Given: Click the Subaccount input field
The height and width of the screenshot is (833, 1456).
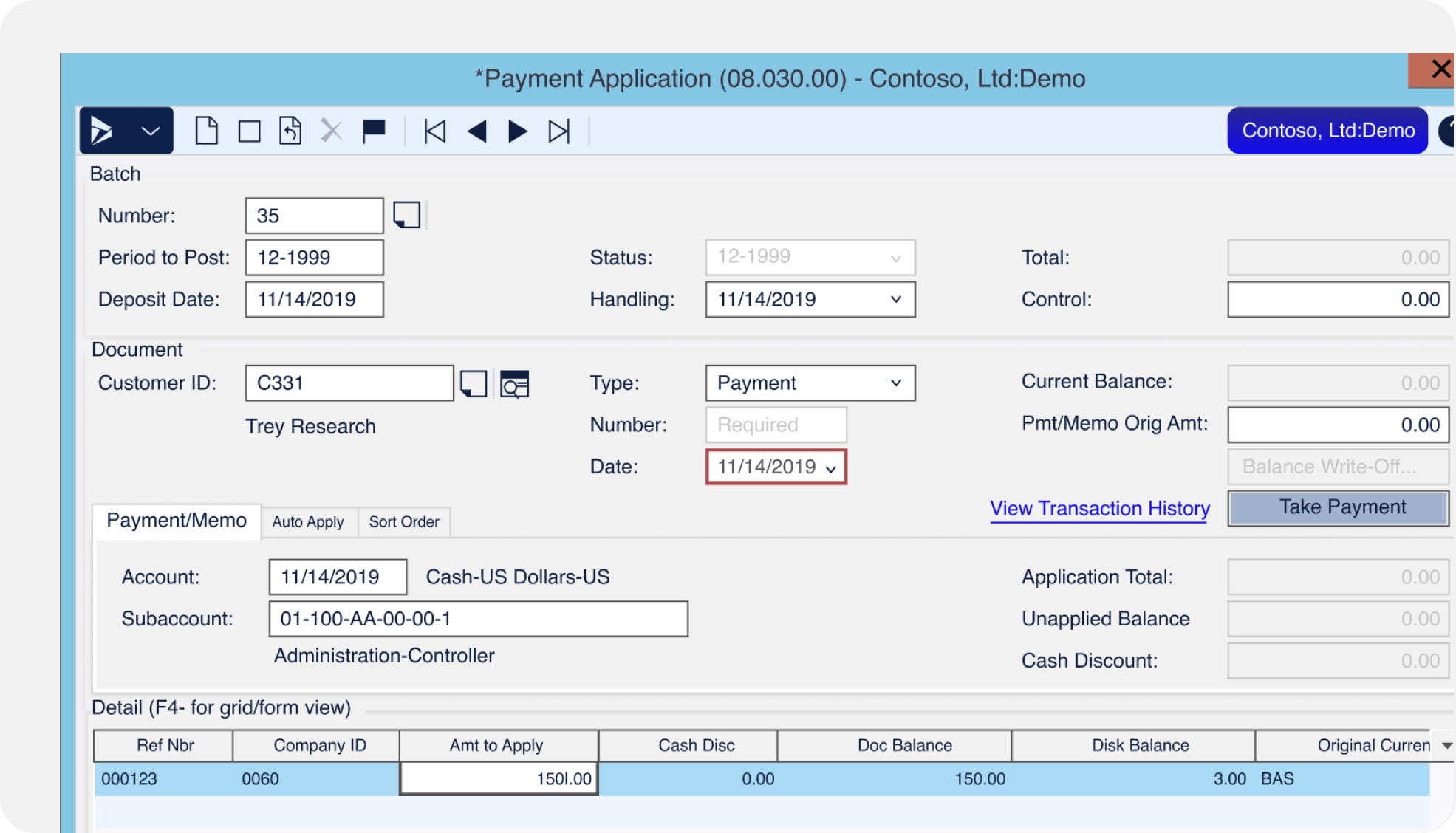Looking at the screenshot, I should (478, 619).
